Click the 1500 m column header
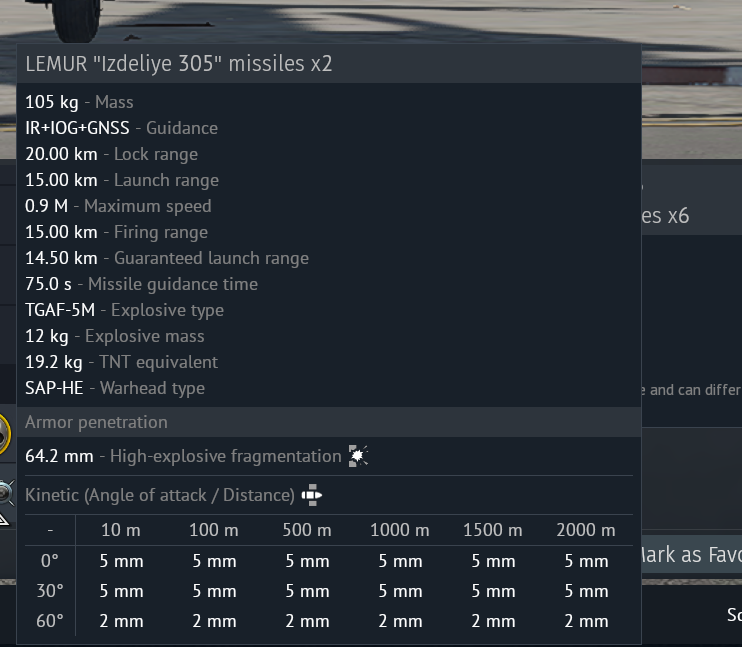 point(493,530)
